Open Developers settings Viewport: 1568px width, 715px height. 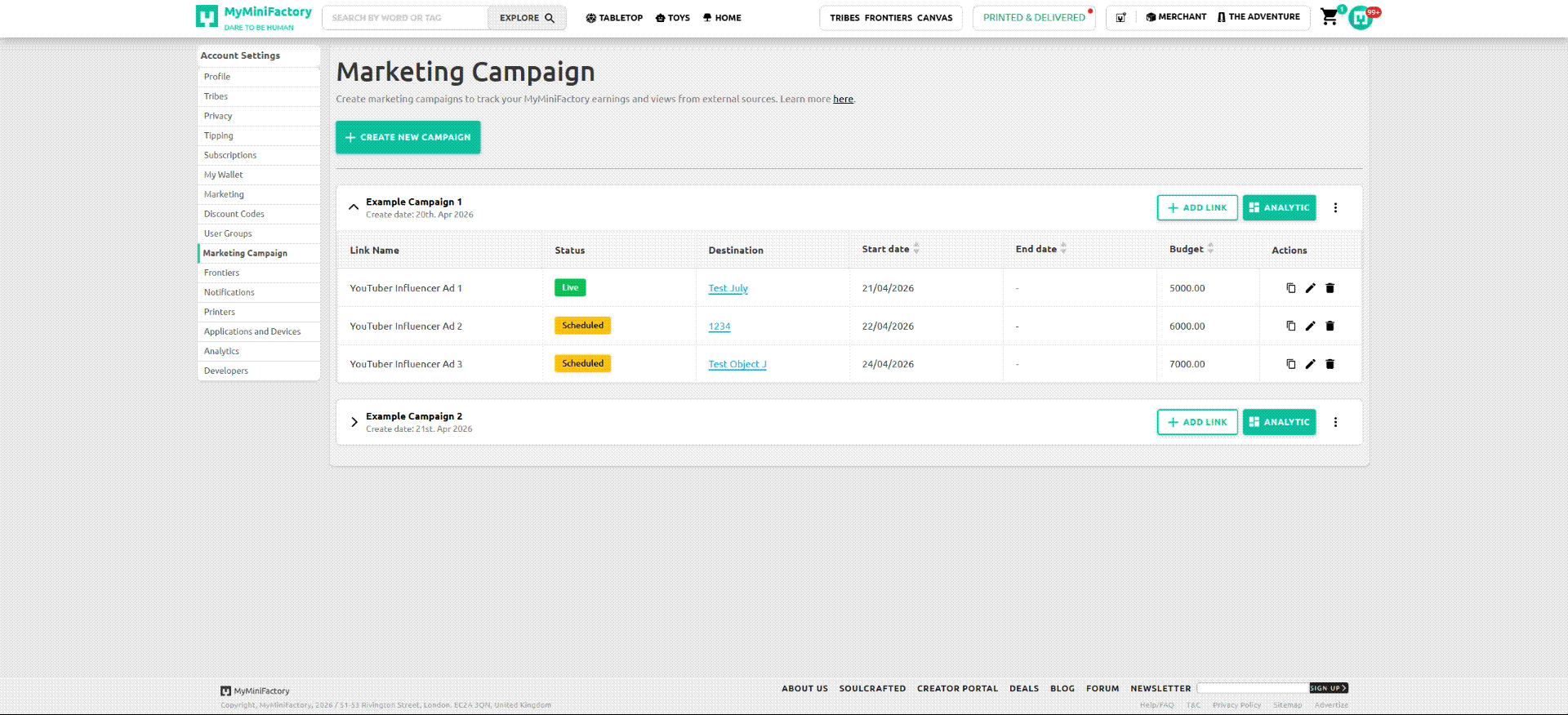259,371
